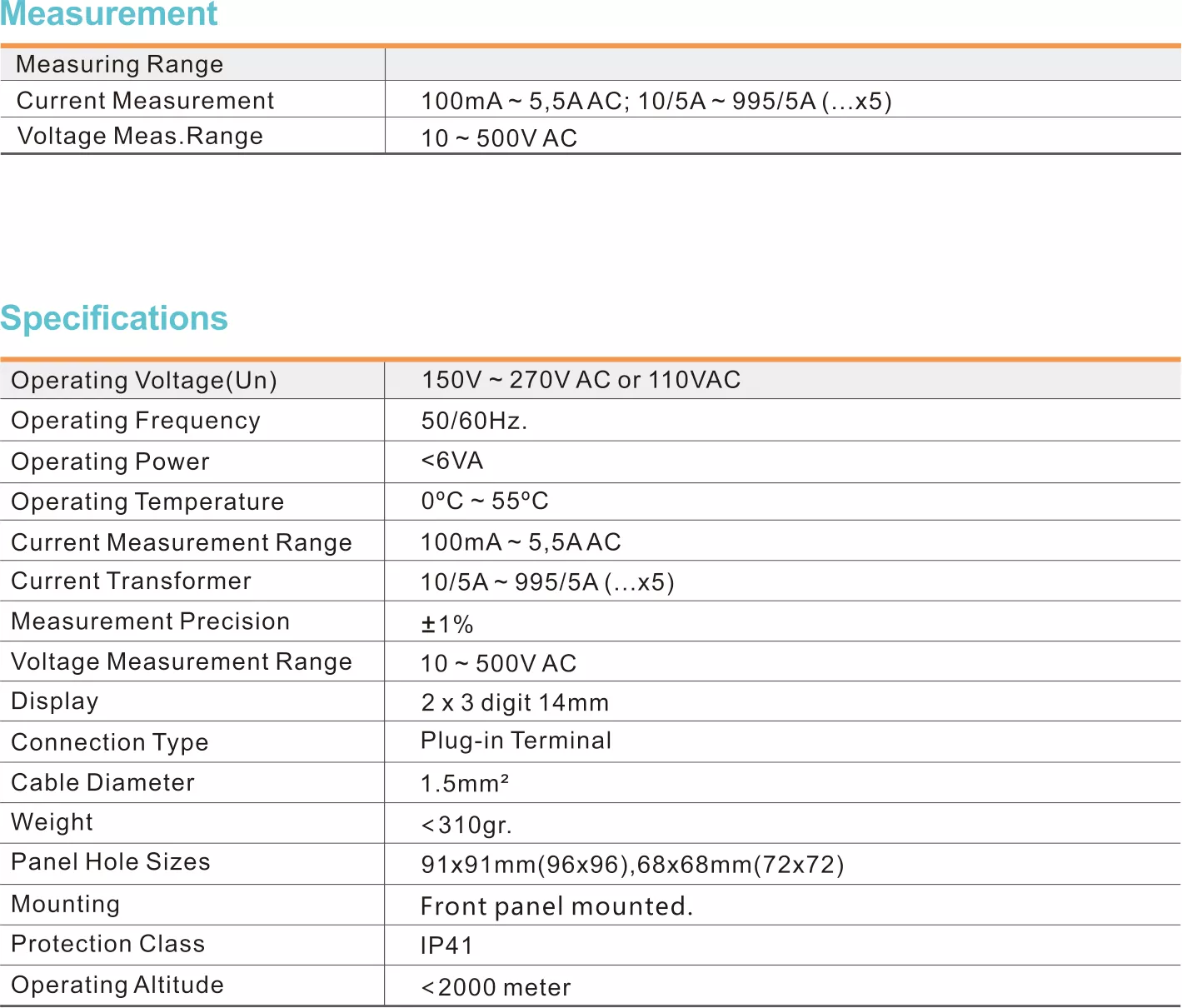Viewport: 1182px width, 1008px height.
Task: Click the value '<310gr.'
Action: tap(466, 826)
